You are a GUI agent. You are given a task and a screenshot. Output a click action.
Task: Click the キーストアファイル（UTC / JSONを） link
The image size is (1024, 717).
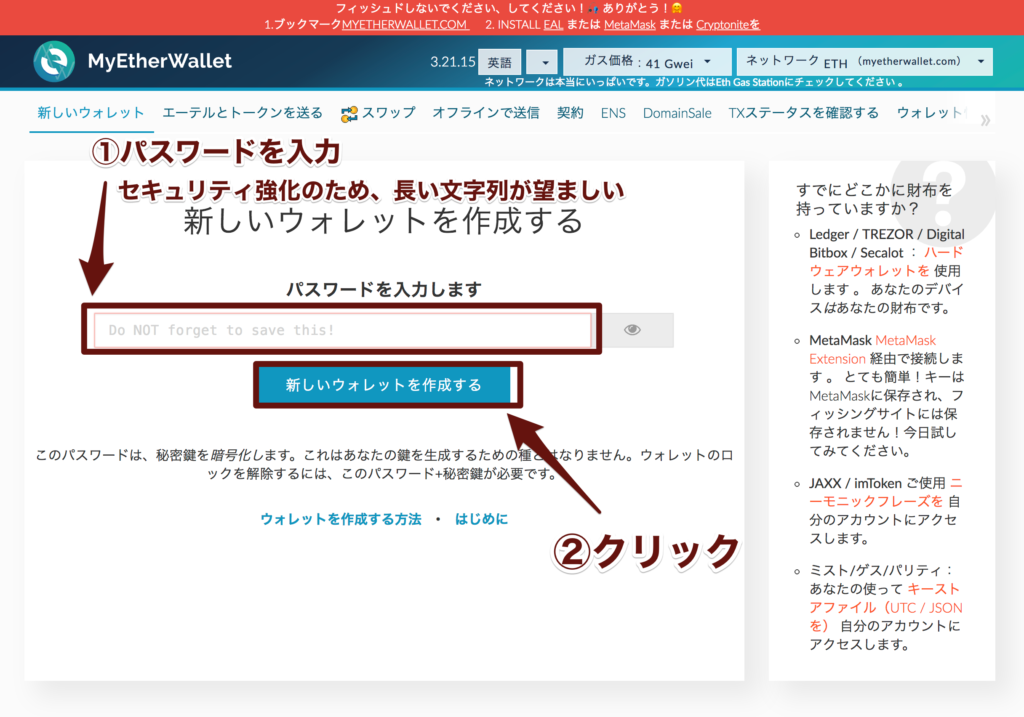[x=886, y=607]
